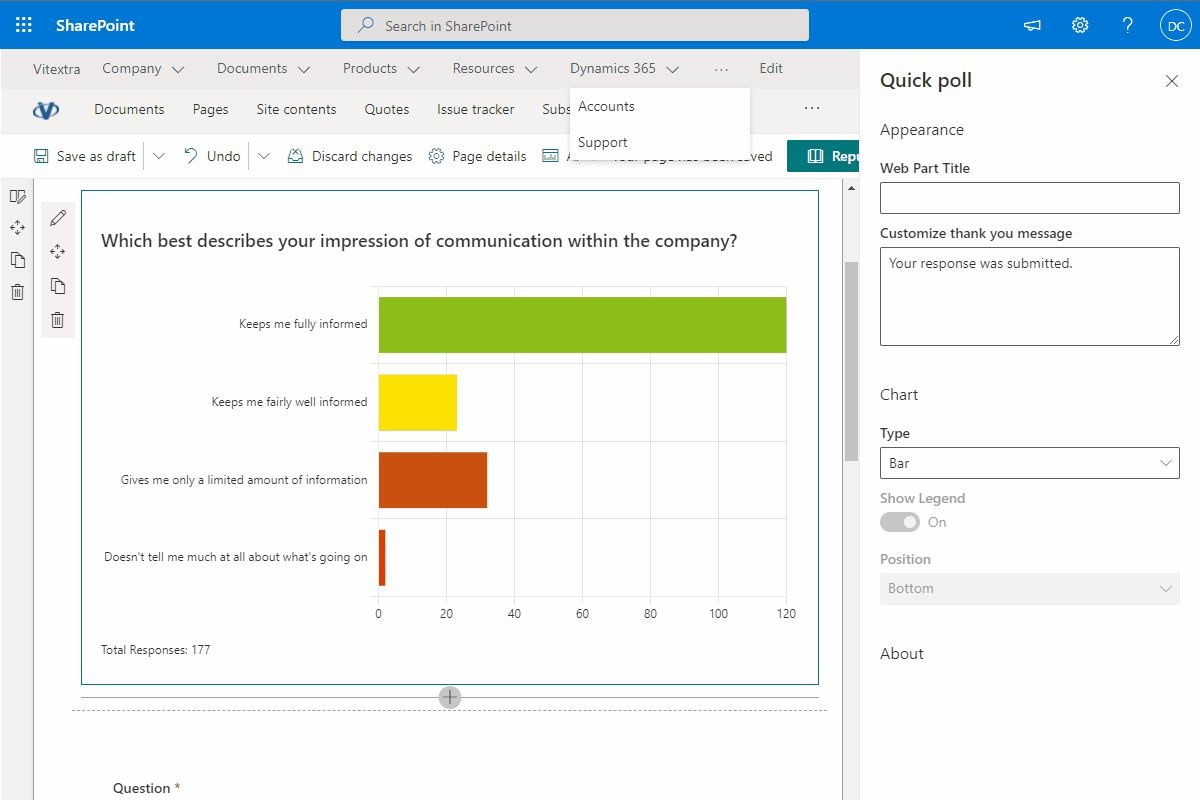Screen dimensions: 1200x800
Task: Click Save as draft
Action: tap(85, 156)
